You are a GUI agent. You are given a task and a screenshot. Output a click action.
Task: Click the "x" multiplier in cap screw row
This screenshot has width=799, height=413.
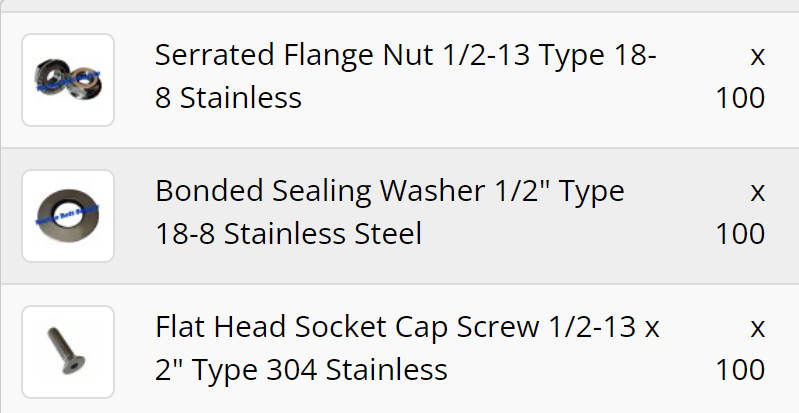pyautogui.click(x=757, y=327)
